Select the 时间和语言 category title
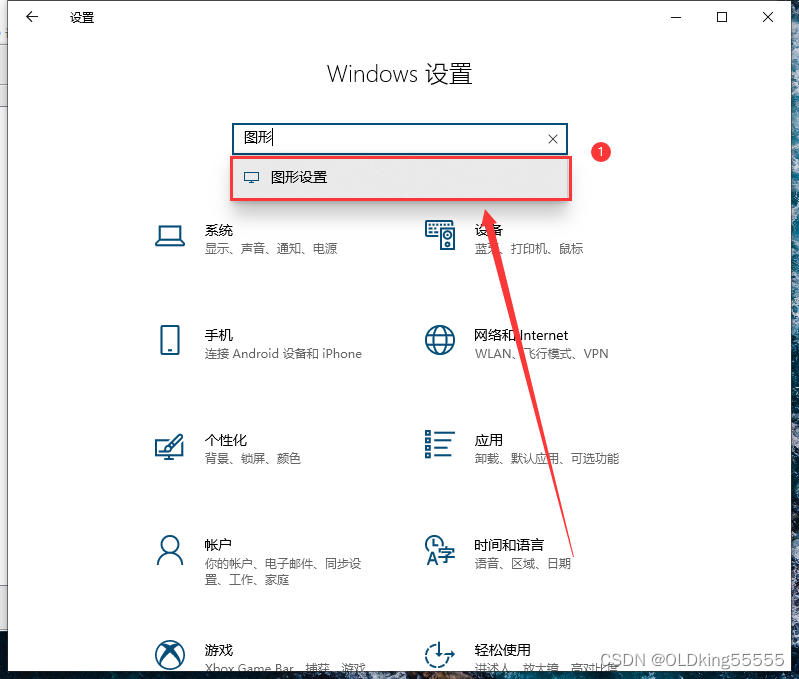The width and height of the screenshot is (799, 679). tap(509, 545)
